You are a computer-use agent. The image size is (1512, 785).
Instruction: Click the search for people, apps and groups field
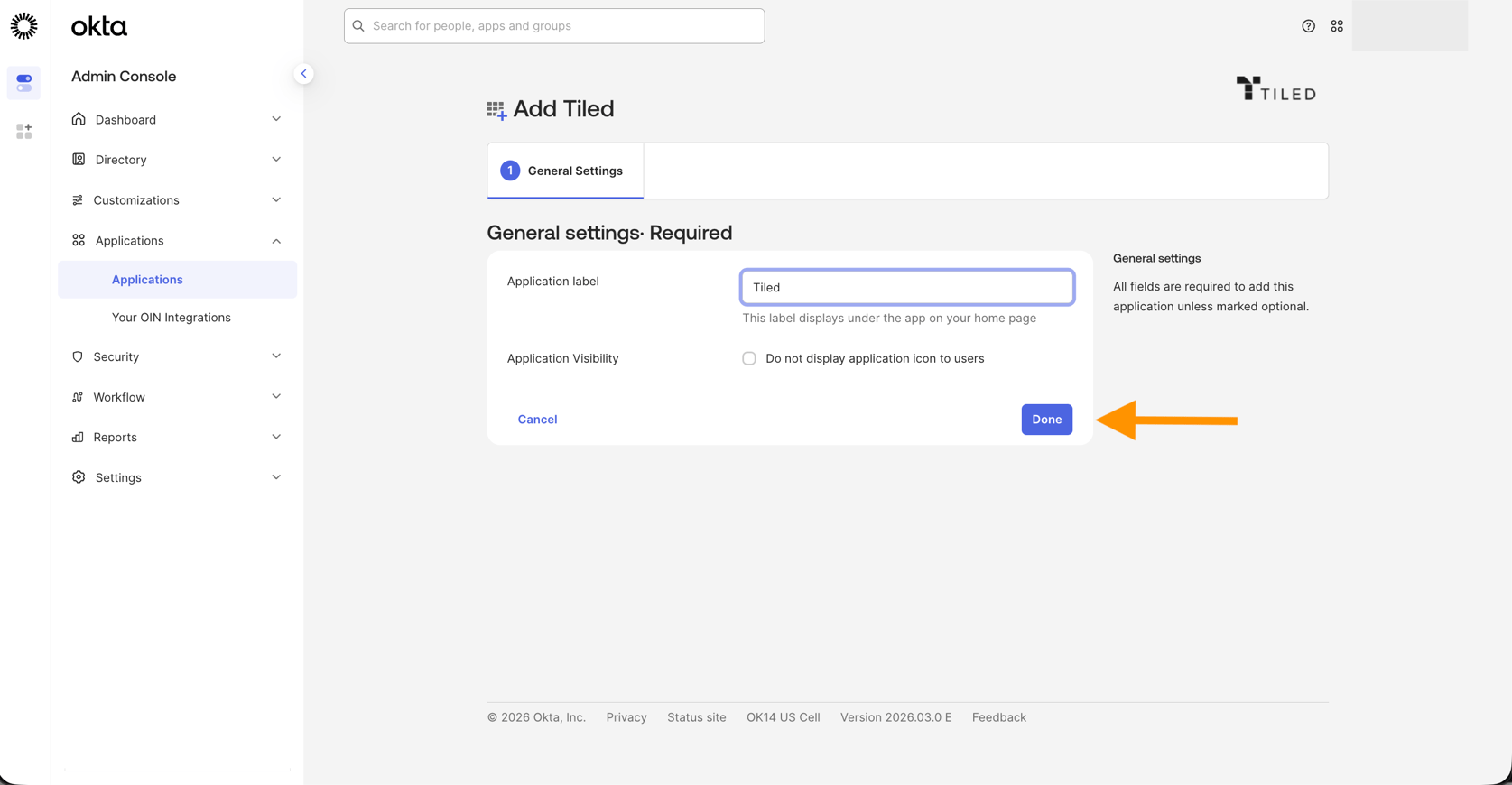pos(554,26)
